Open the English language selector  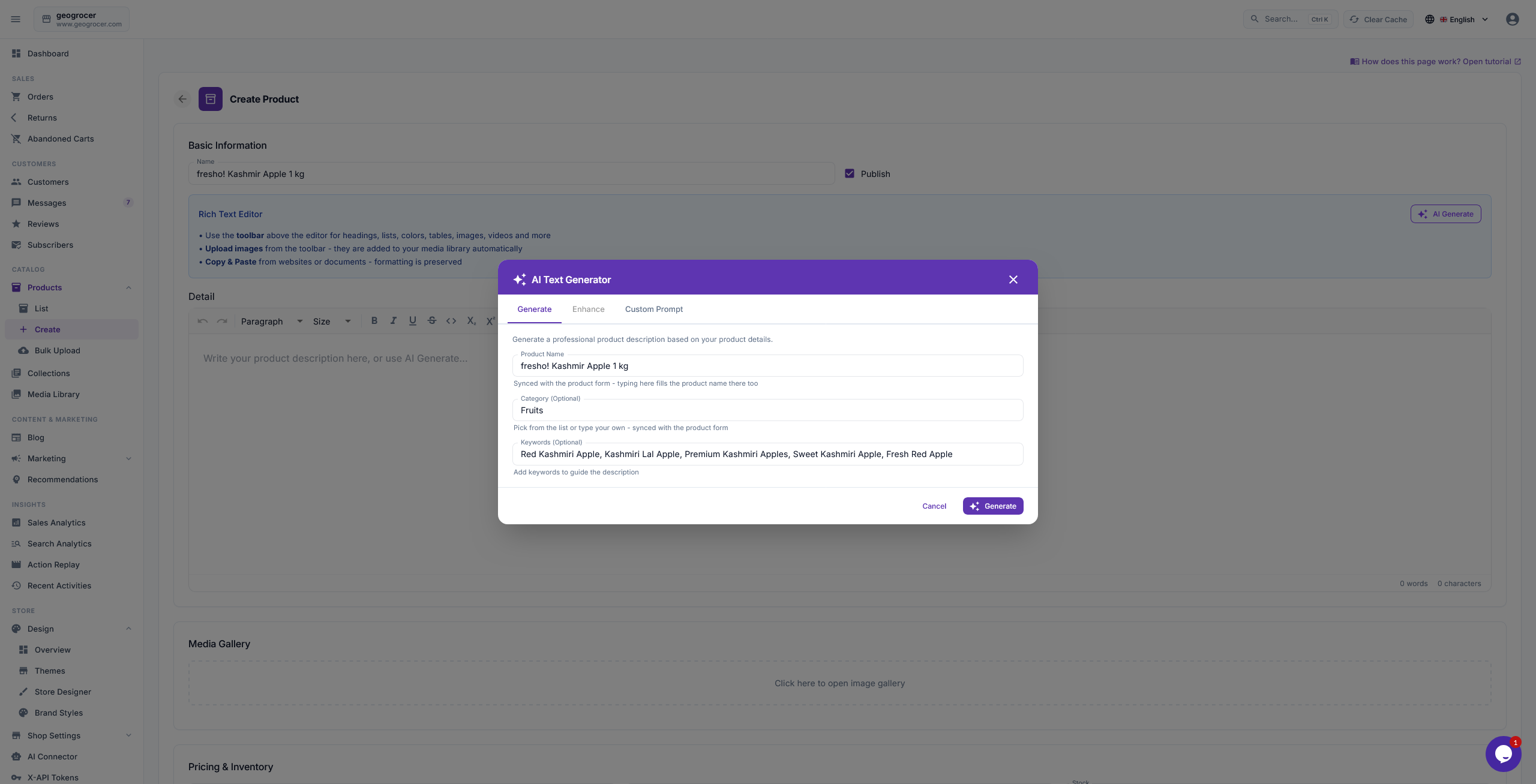[1457, 19]
